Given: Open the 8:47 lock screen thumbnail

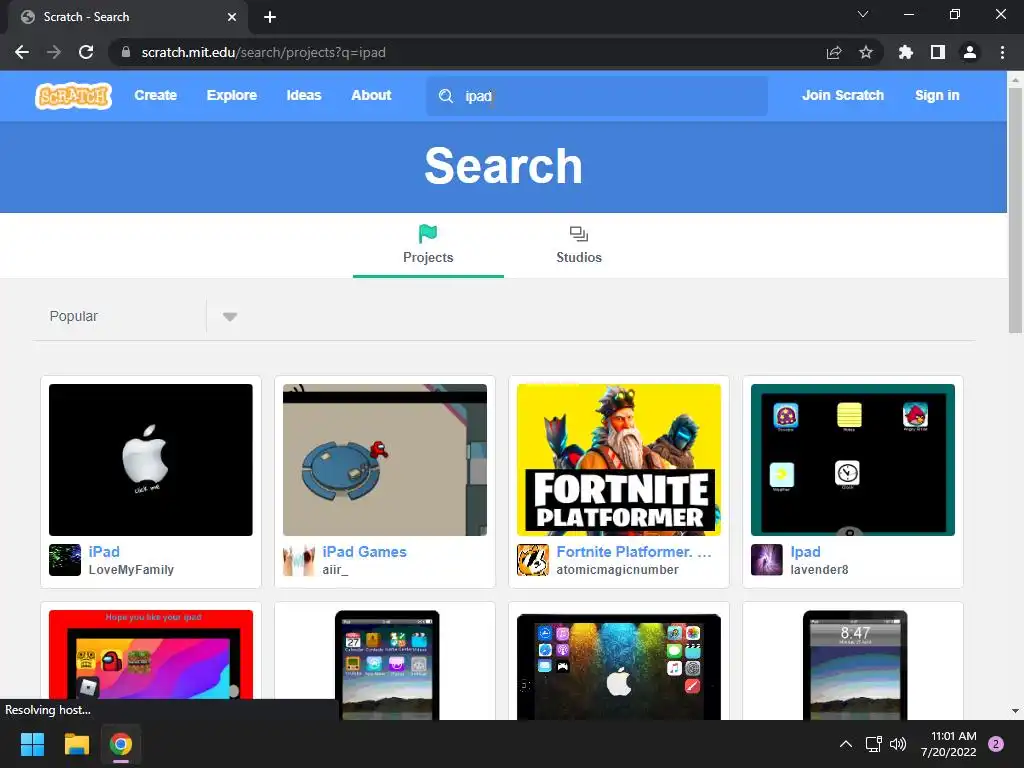Looking at the screenshot, I should [x=855, y=665].
